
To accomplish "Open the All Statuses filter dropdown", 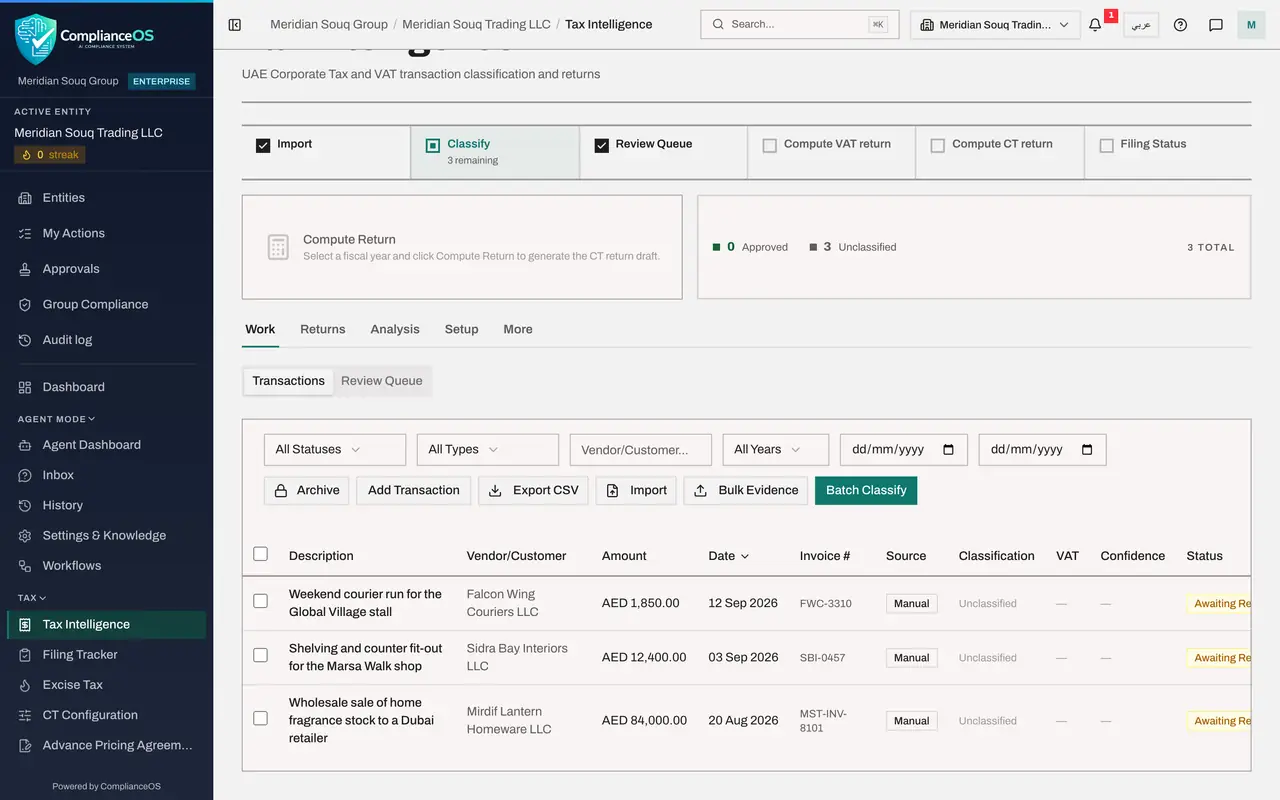I will pos(335,450).
